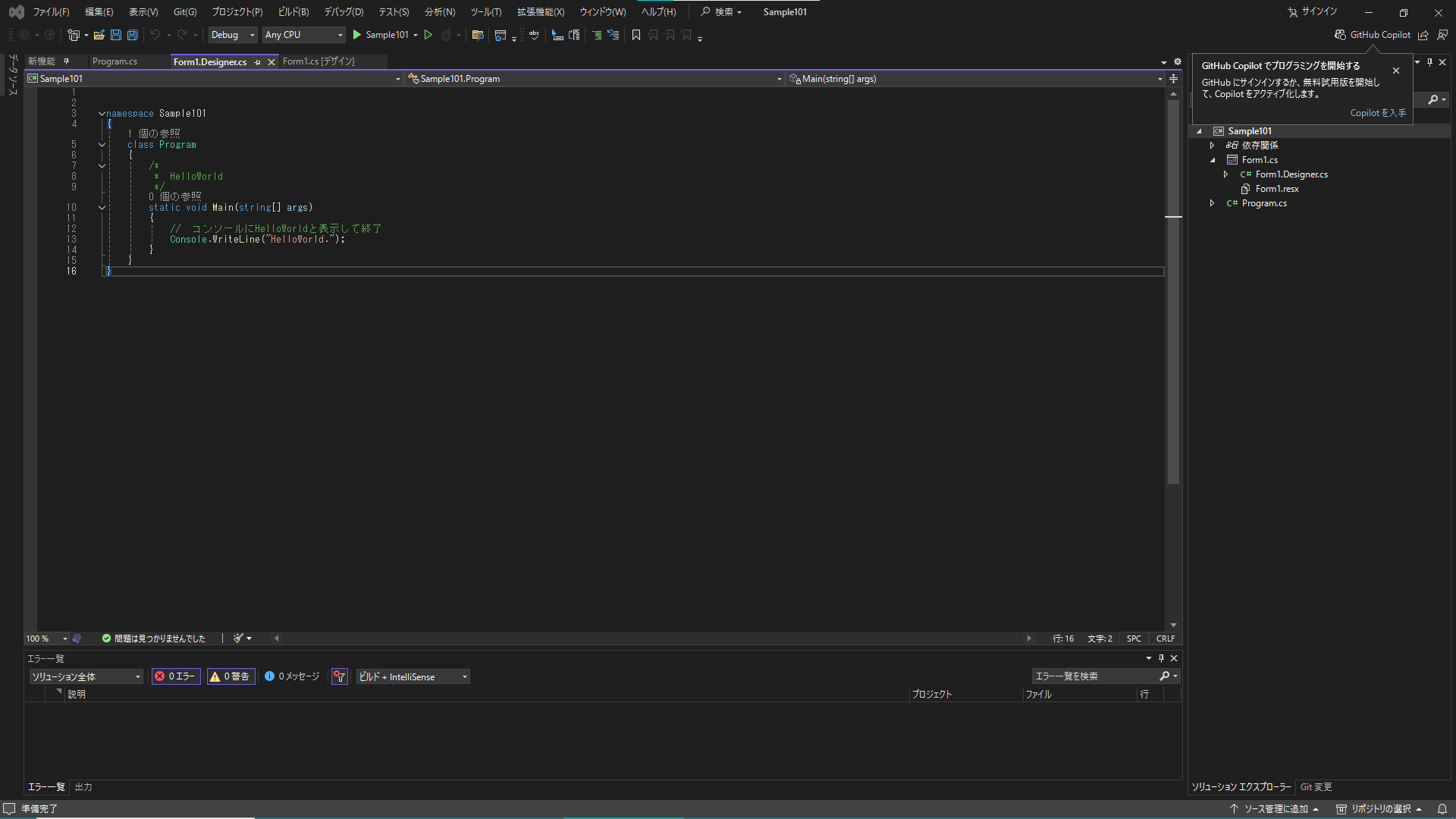This screenshot has height=819, width=1456.
Task: Click the GitHub Copilot badge icon
Action: pyautogui.click(x=1341, y=35)
